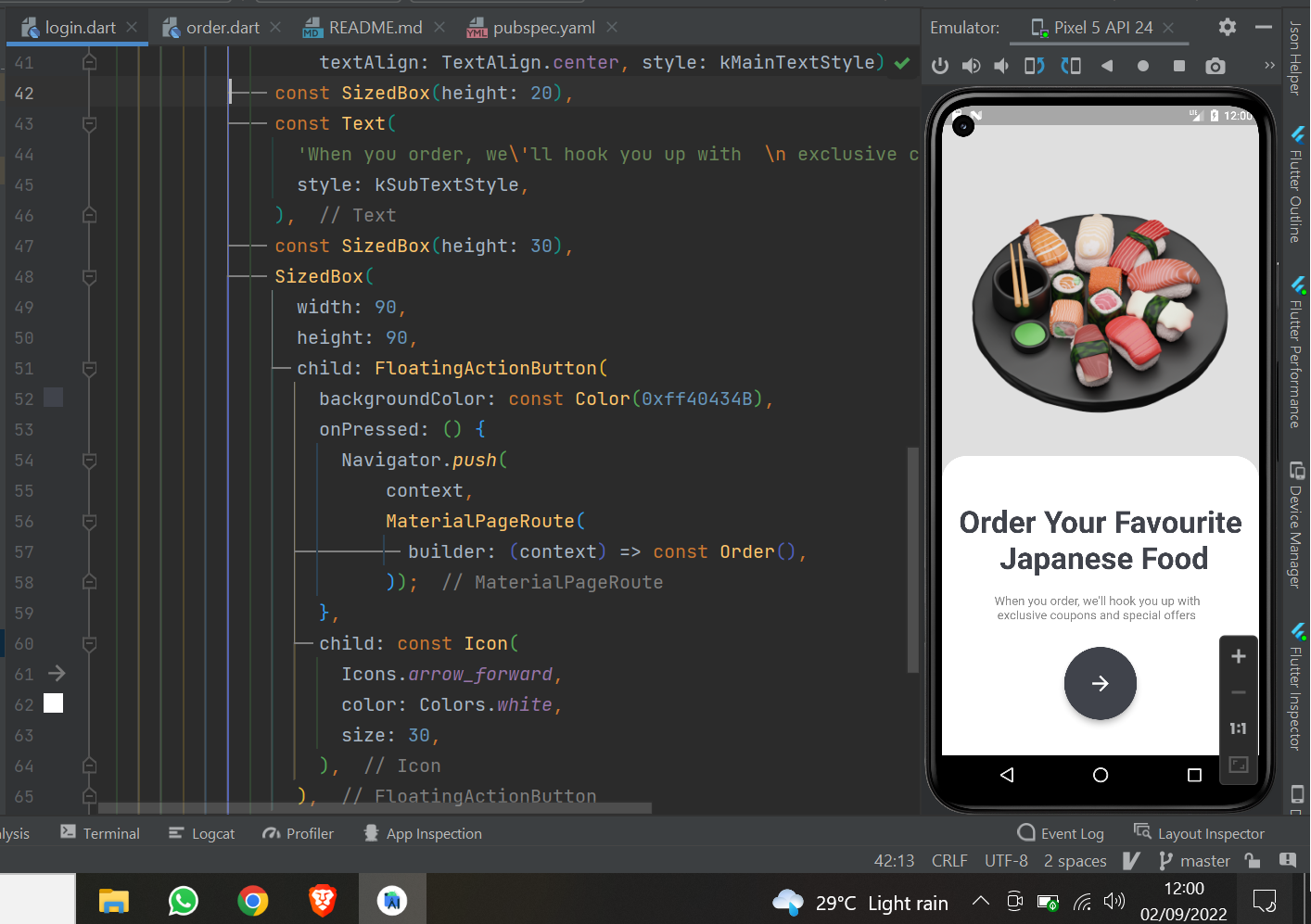Open extended emulator controls via the chevron
This screenshot has height=924, width=1311.
pos(1268,66)
